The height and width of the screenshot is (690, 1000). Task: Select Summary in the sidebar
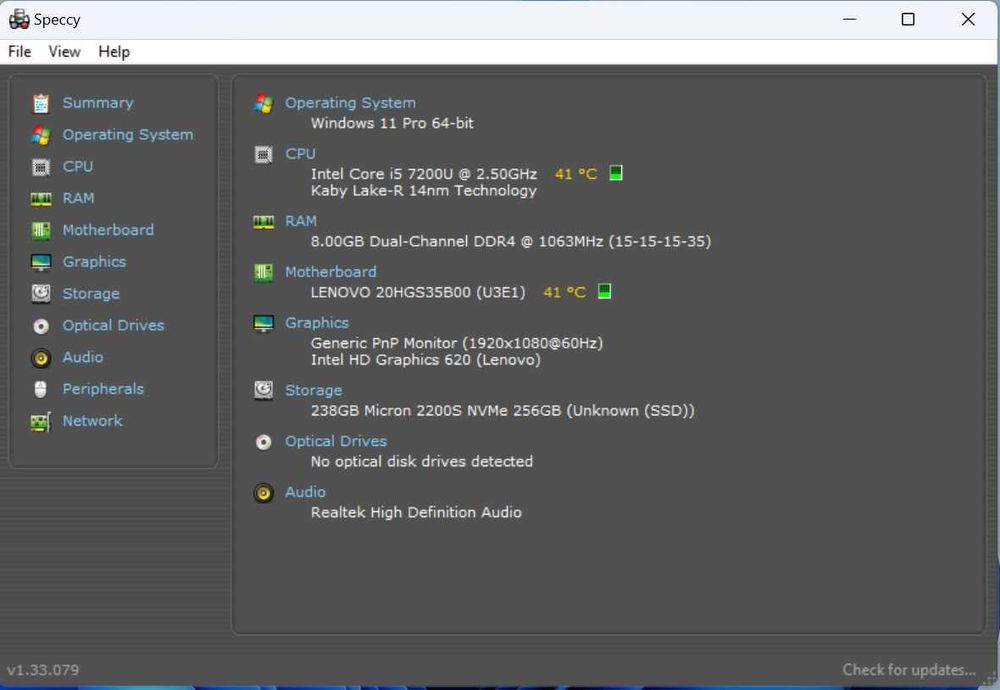click(98, 103)
